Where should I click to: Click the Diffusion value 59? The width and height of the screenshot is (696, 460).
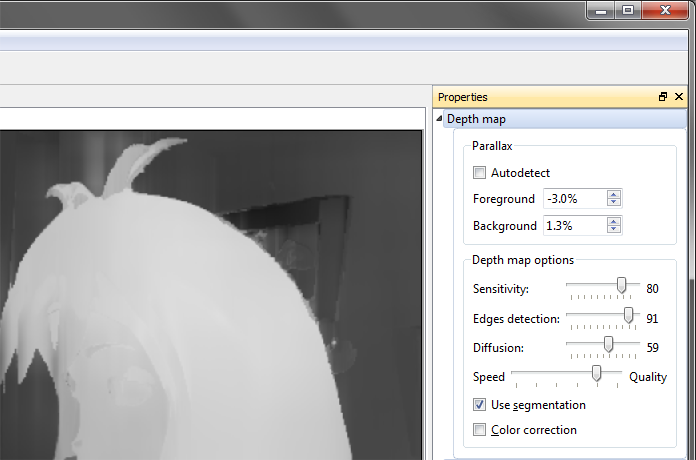tap(652, 348)
